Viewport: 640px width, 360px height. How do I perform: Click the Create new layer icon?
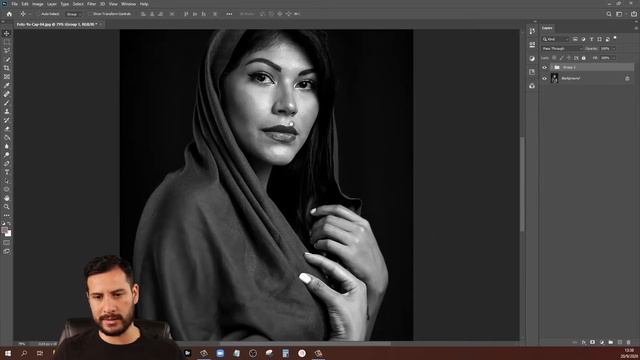click(x=620, y=342)
